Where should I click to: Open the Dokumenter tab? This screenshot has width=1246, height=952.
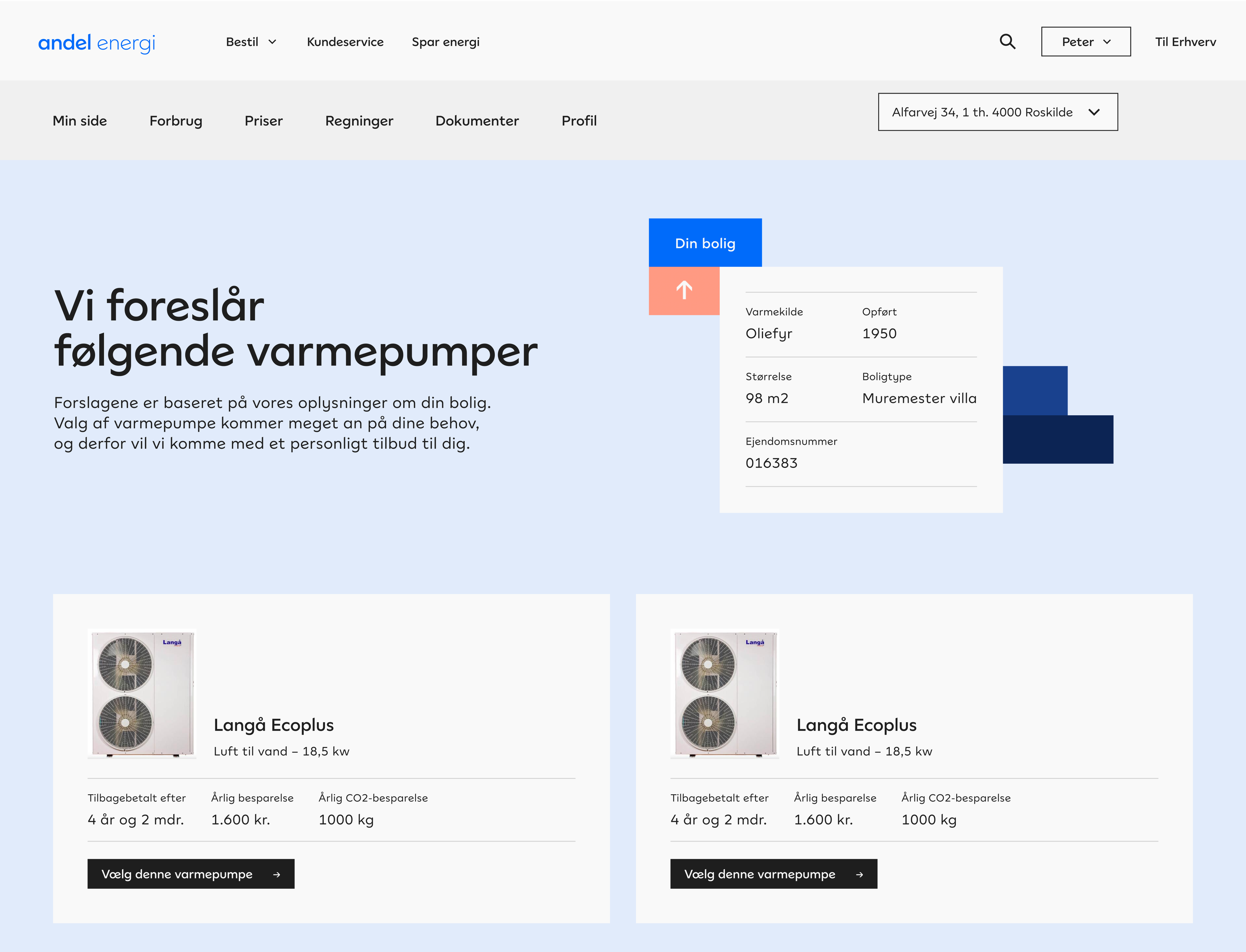tap(477, 121)
